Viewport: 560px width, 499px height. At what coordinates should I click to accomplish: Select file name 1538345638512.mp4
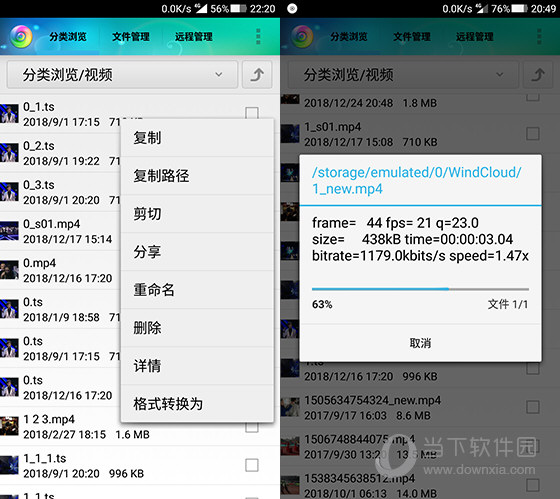[360, 478]
